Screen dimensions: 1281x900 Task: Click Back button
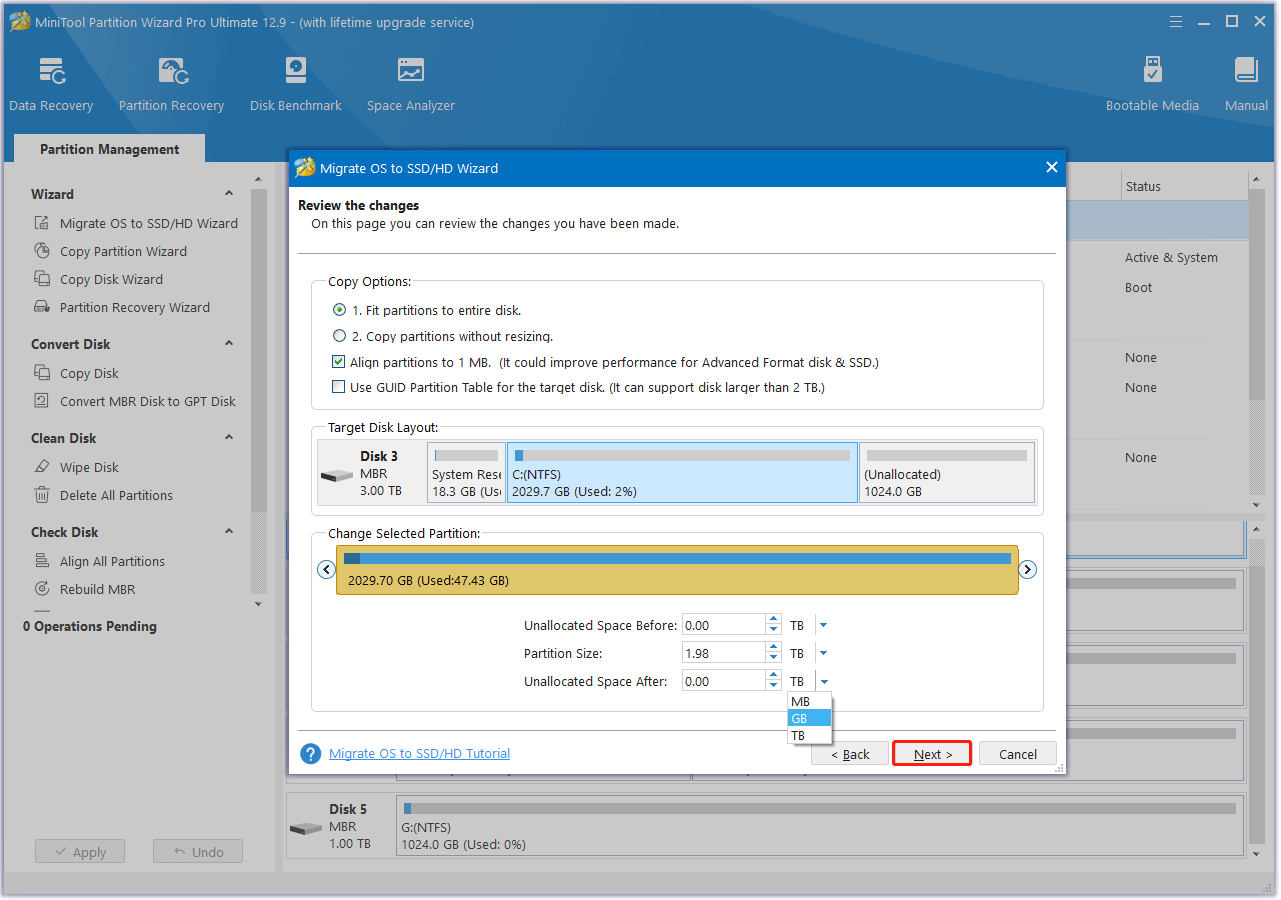[849, 754]
